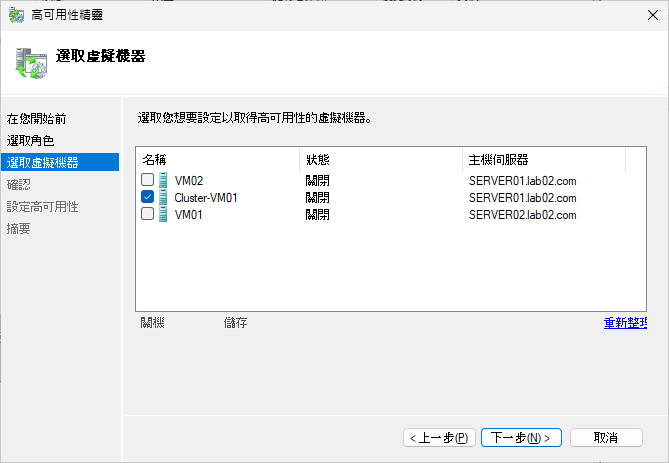The width and height of the screenshot is (669, 463).
Task: Click 下一步 button
Action: [x=521, y=438]
